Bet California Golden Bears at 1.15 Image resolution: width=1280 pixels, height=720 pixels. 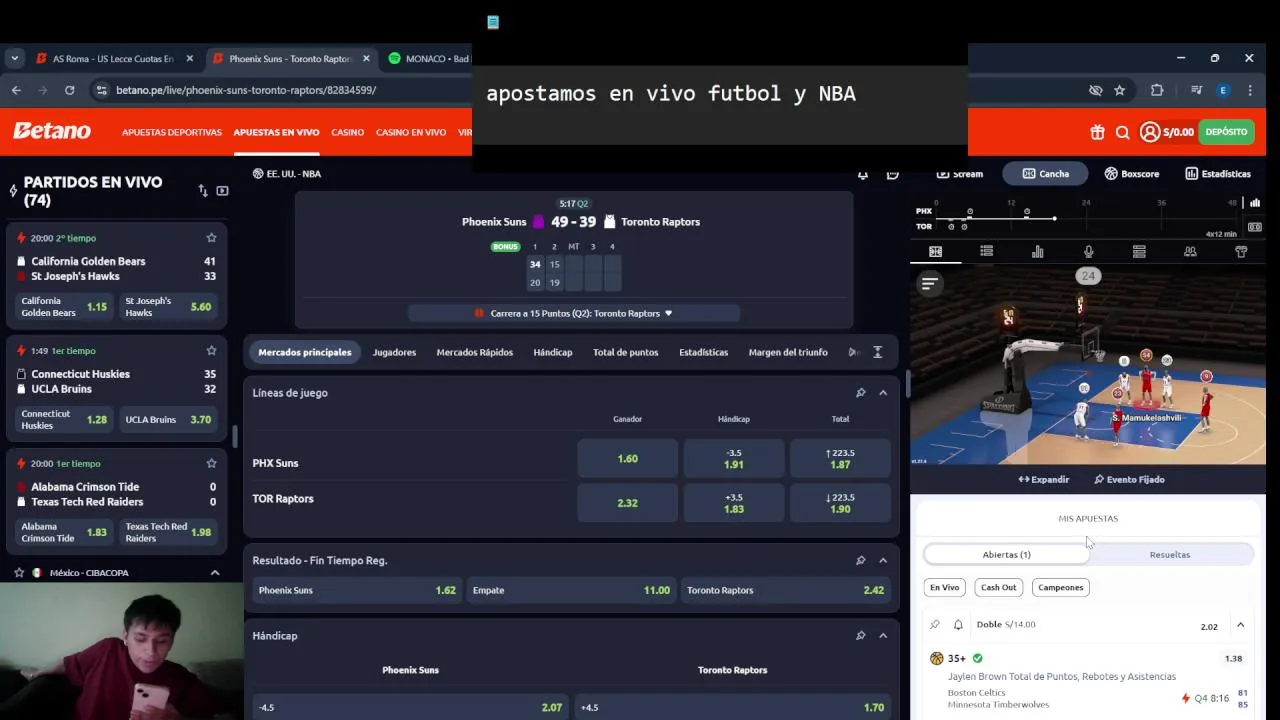coord(63,307)
